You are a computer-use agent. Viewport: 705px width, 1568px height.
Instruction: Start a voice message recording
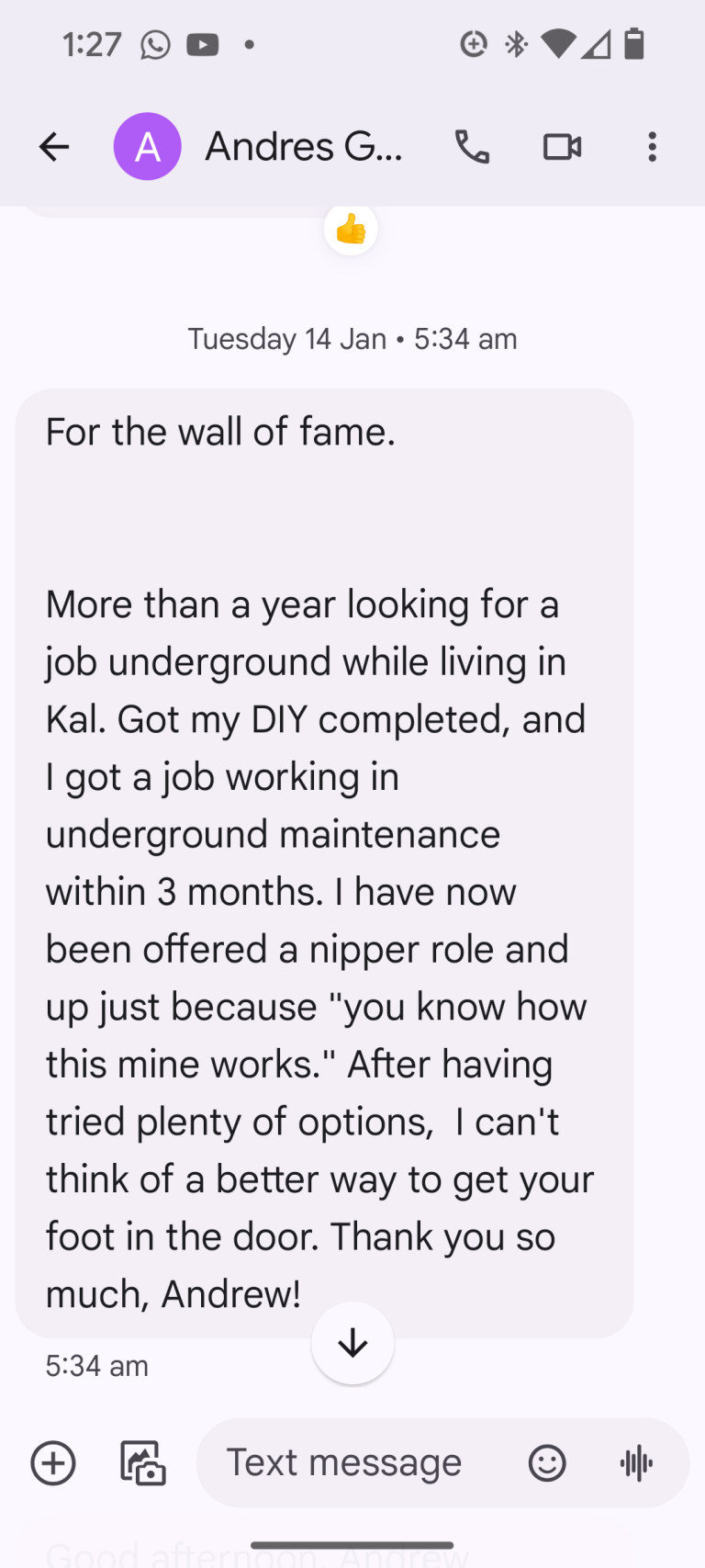tap(635, 1462)
